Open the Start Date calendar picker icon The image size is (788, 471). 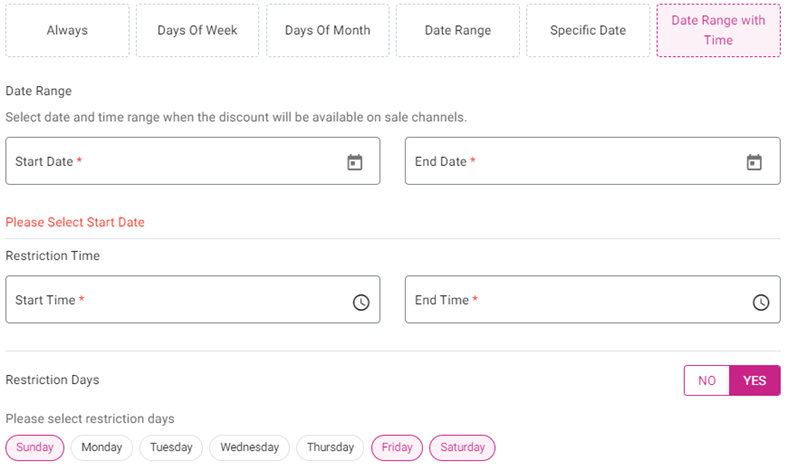click(x=355, y=162)
